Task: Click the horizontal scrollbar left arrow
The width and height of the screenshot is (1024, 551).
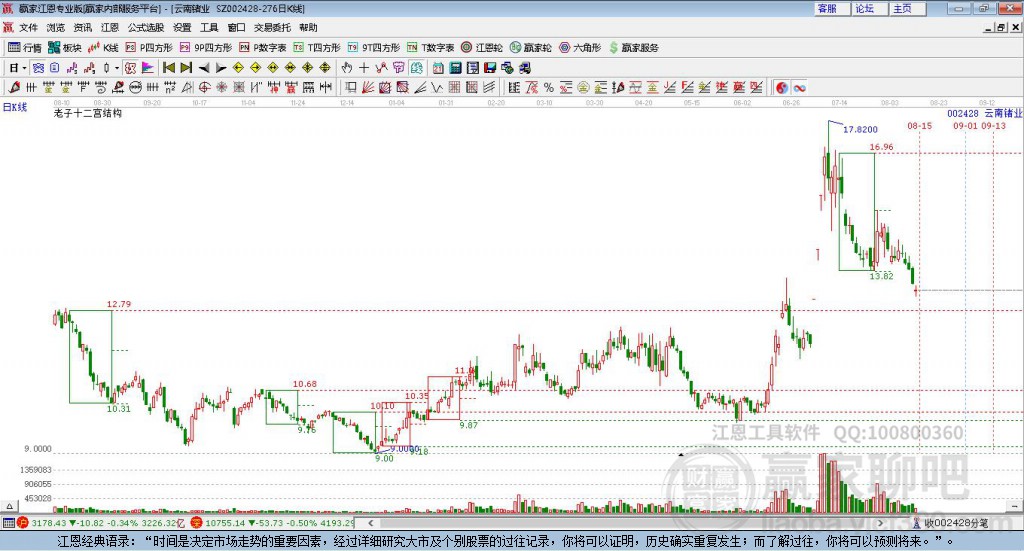Action: click(x=371, y=523)
